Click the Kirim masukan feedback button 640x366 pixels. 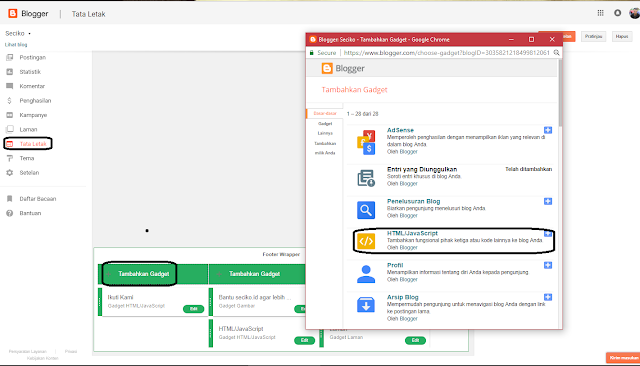[x=623, y=358]
